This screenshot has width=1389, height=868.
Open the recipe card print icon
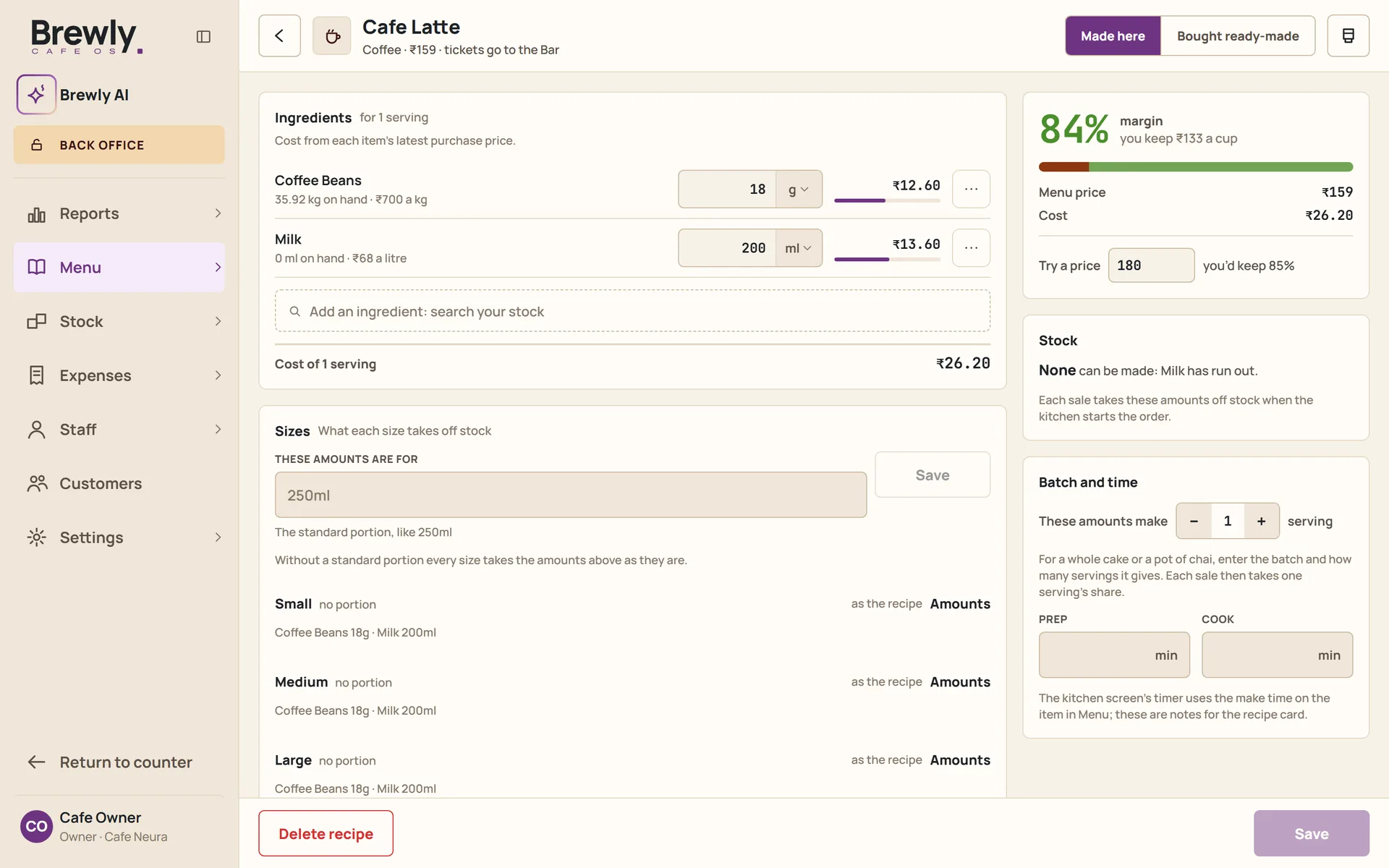(1348, 35)
